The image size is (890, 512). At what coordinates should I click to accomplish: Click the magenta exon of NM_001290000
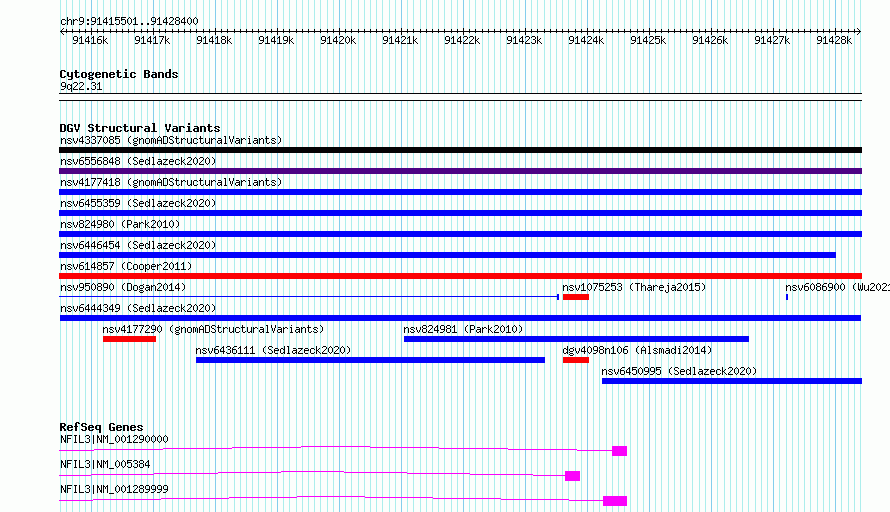(619, 451)
